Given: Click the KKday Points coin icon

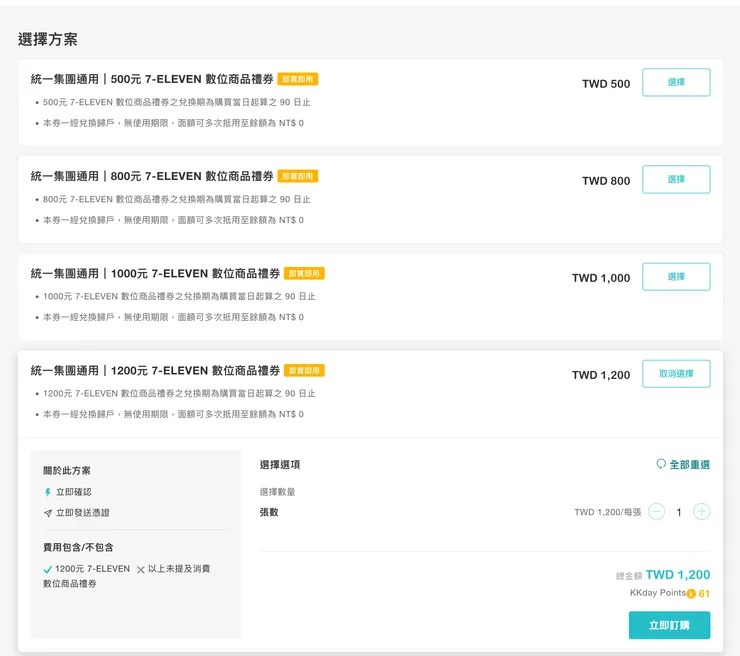Looking at the screenshot, I should point(691,594).
